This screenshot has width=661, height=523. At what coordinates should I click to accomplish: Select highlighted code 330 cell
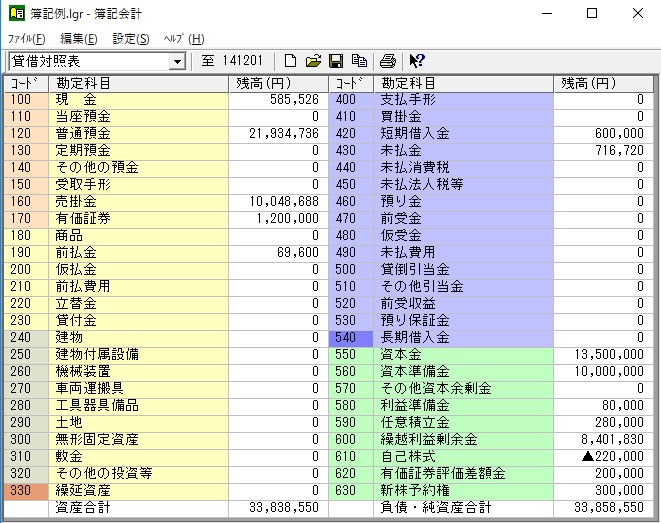point(27,491)
